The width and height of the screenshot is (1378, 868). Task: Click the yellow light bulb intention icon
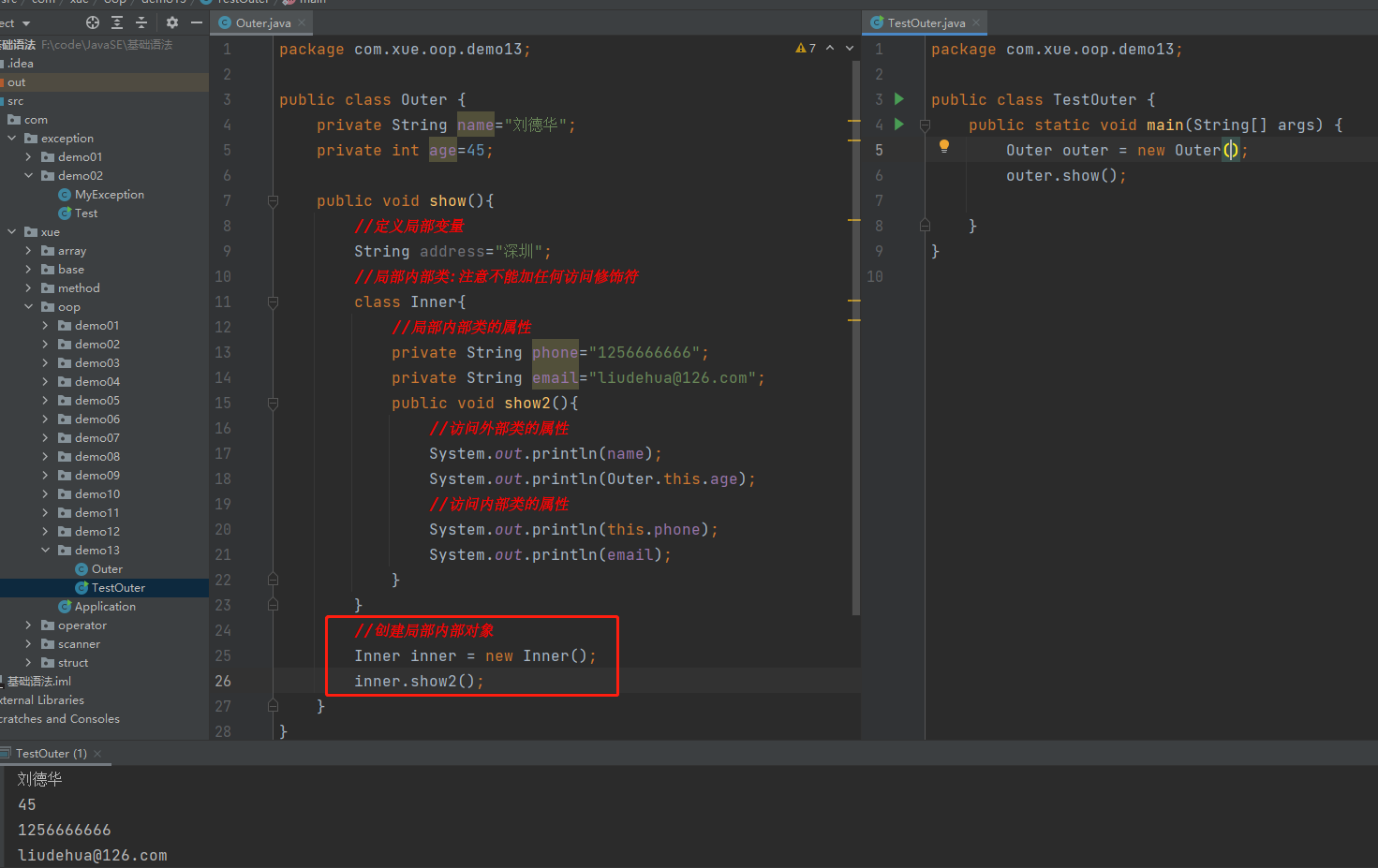944,146
